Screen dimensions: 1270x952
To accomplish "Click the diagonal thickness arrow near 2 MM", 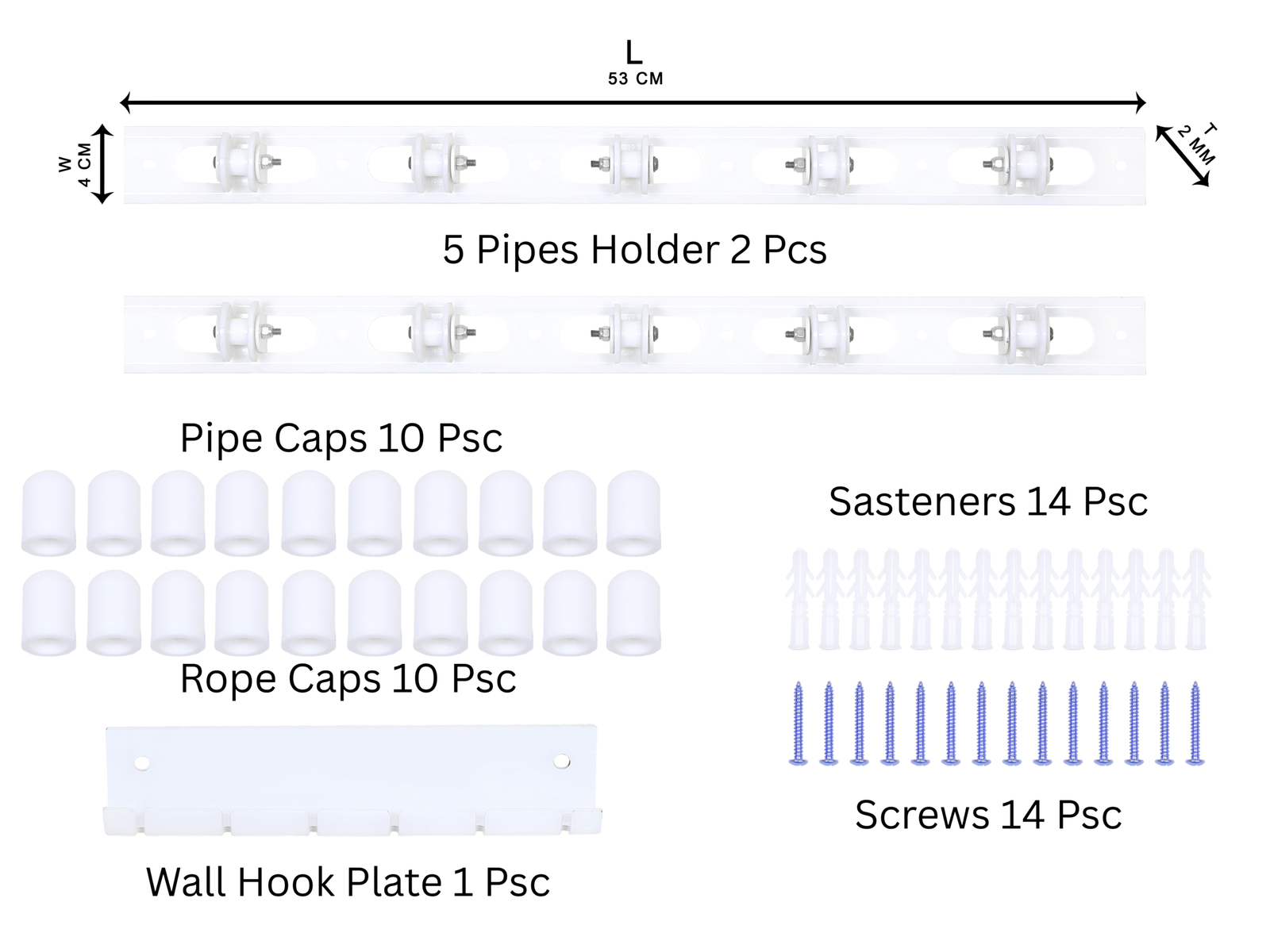I will click(1181, 156).
